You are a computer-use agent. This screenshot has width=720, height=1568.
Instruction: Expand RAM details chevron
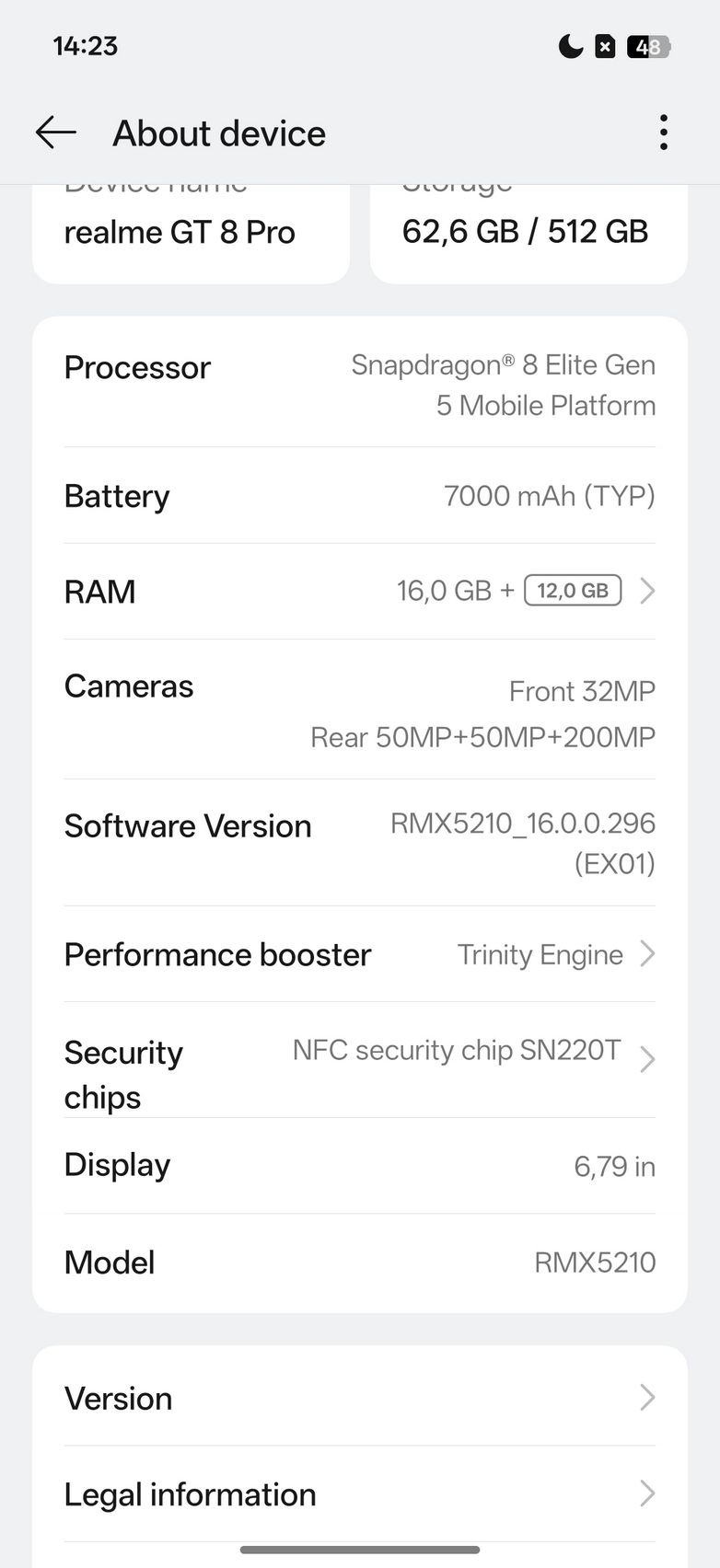tap(647, 591)
